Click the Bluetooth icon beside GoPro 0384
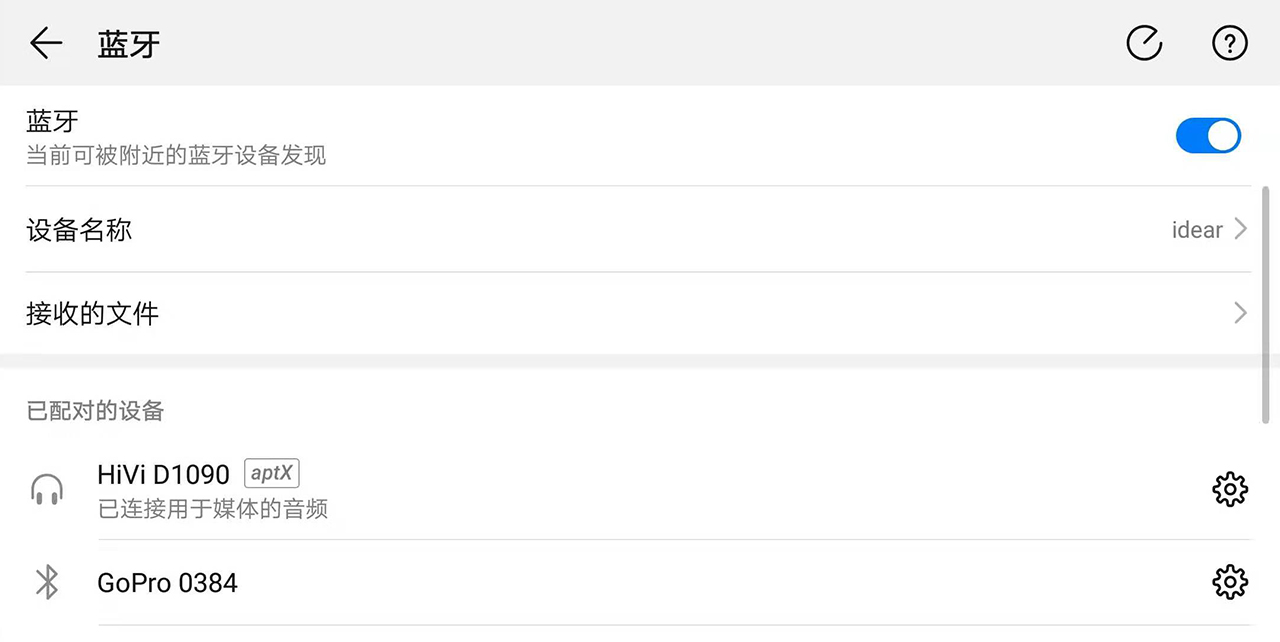Image resolution: width=1280 pixels, height=642 pixels. coord(47,582)
